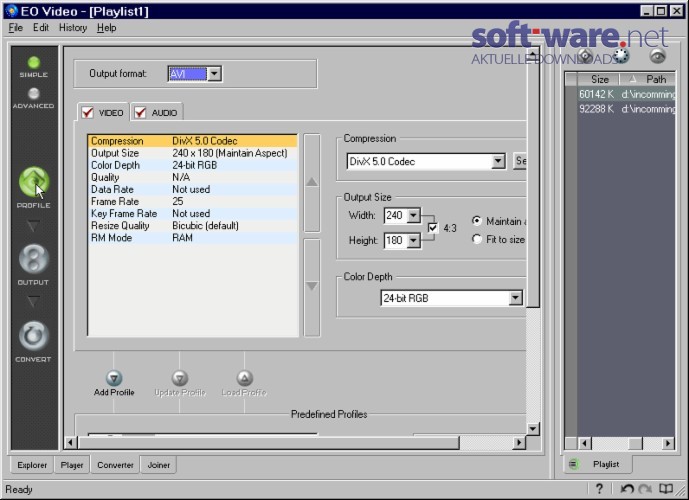Open the Profile step icon
Image resolution: width=689 pixels, height=500 pixels.
(34, 182)
